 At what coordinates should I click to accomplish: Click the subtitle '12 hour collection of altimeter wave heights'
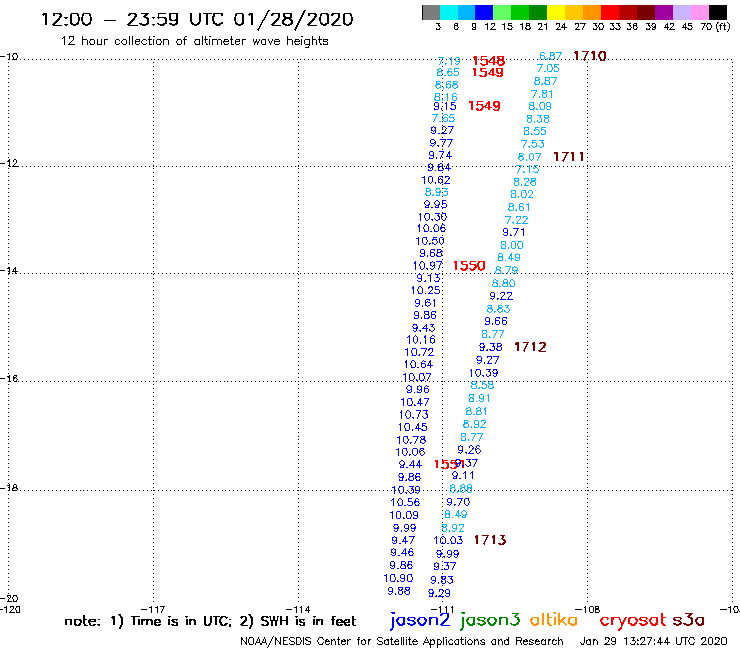pos(194,41)
